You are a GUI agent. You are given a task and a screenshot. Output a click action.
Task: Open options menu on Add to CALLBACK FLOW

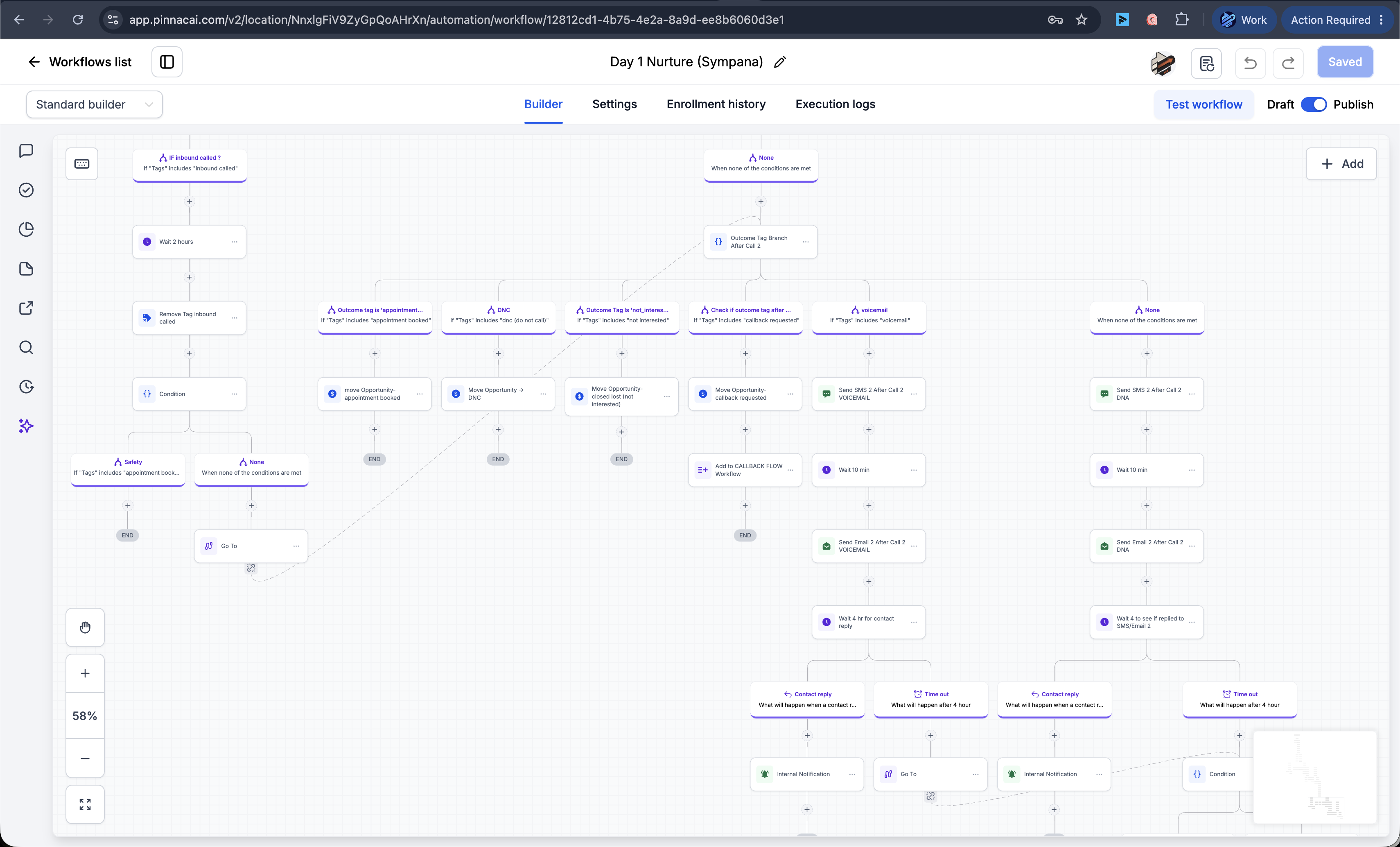click(790, 470)
